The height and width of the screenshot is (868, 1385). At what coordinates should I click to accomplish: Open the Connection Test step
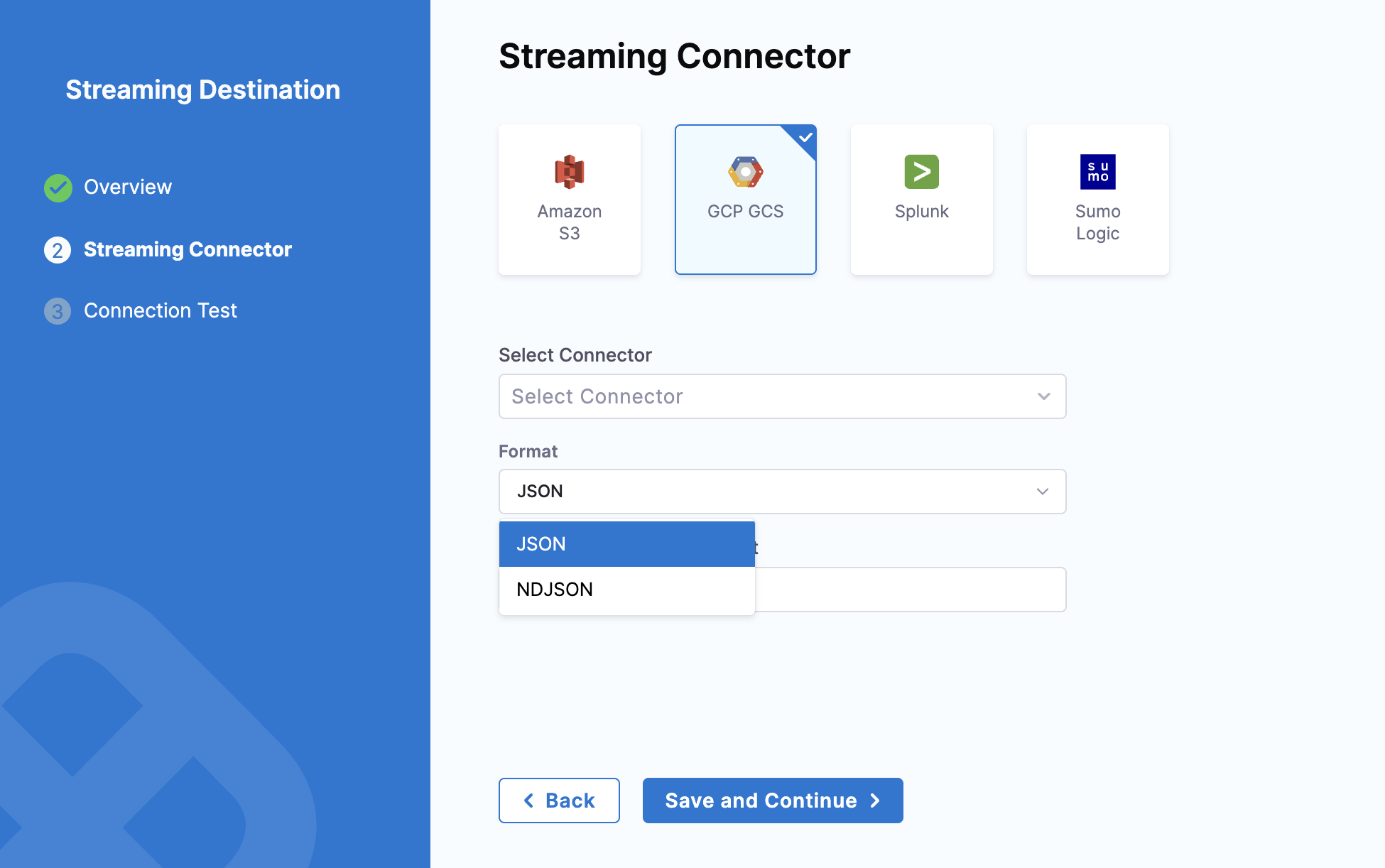click(x=161, y=310)
